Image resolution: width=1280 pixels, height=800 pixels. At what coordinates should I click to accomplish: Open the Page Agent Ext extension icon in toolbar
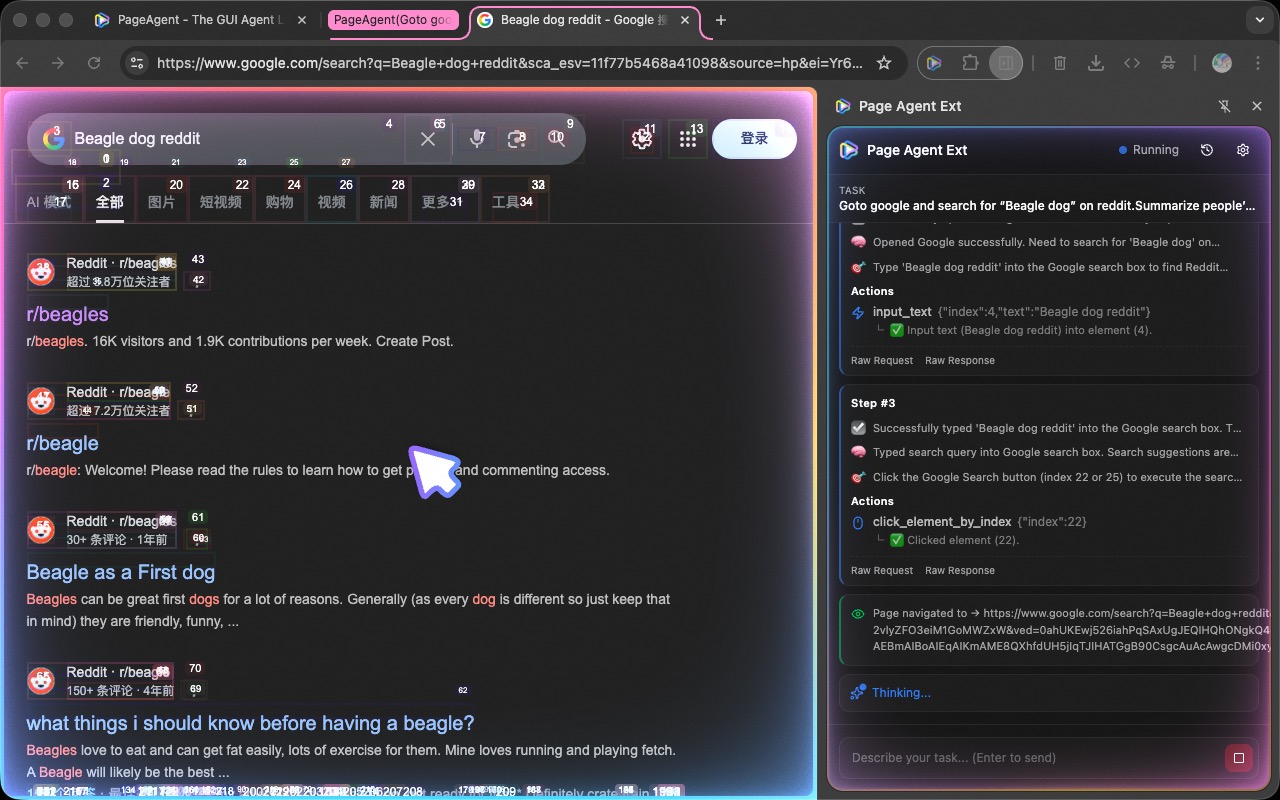click(x=934, y=62)
